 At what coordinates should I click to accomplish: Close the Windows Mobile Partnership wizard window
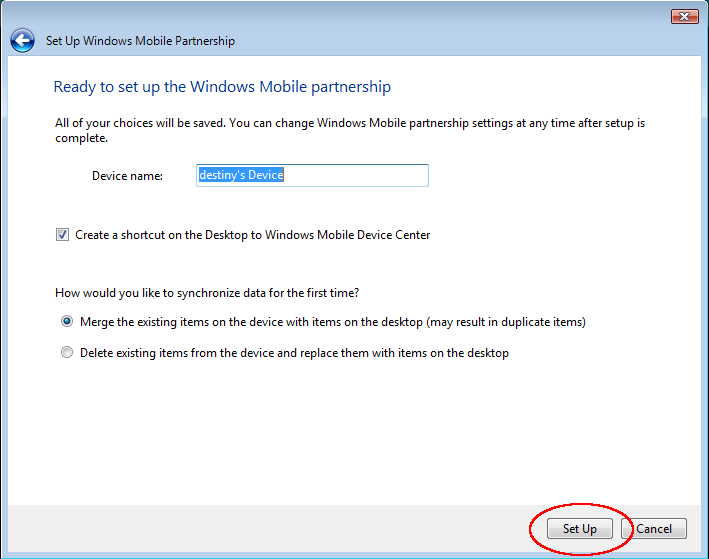[x=684, y=16]
